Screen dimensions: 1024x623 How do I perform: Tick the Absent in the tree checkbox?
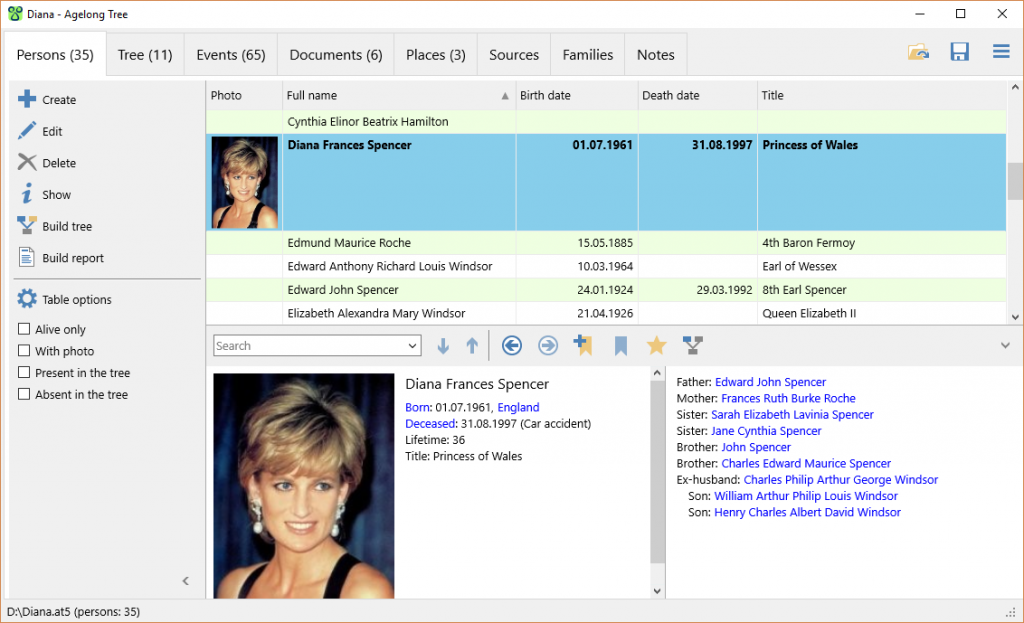[24, 394]
